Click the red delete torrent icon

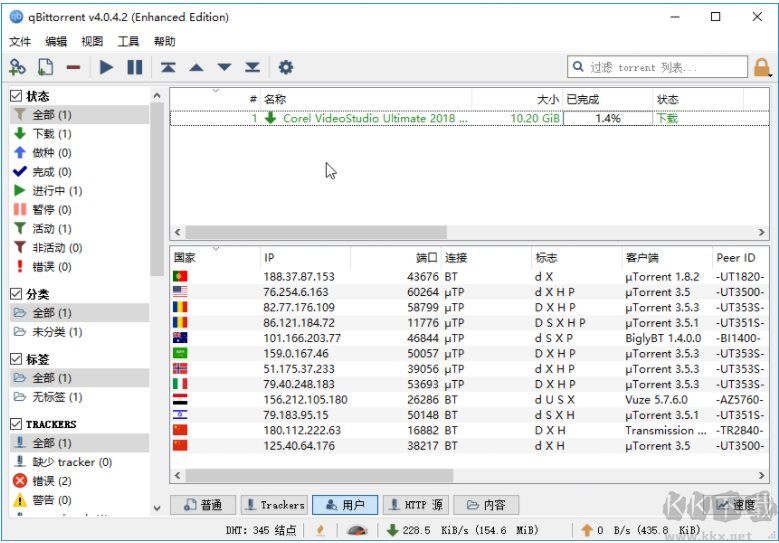73,67
